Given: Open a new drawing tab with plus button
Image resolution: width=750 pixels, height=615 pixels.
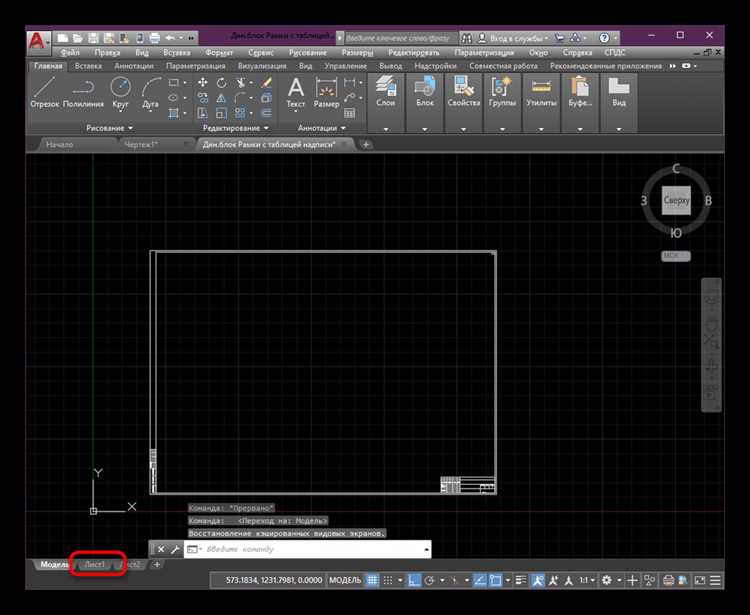Looking at the screenshot, I should pyautogui.click(x=366, y=144).
